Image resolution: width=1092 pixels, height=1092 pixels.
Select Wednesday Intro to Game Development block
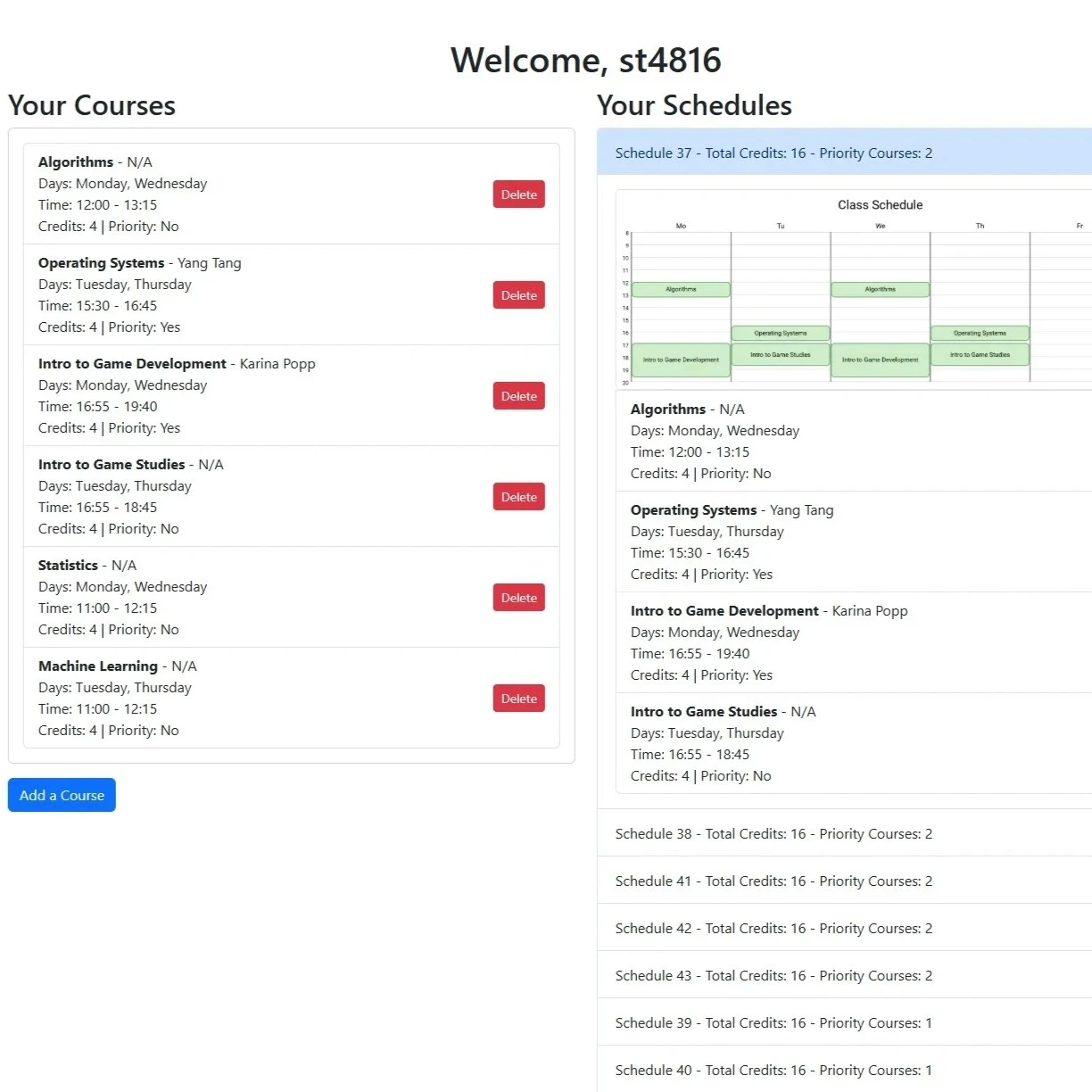click(x=880, y=360)
